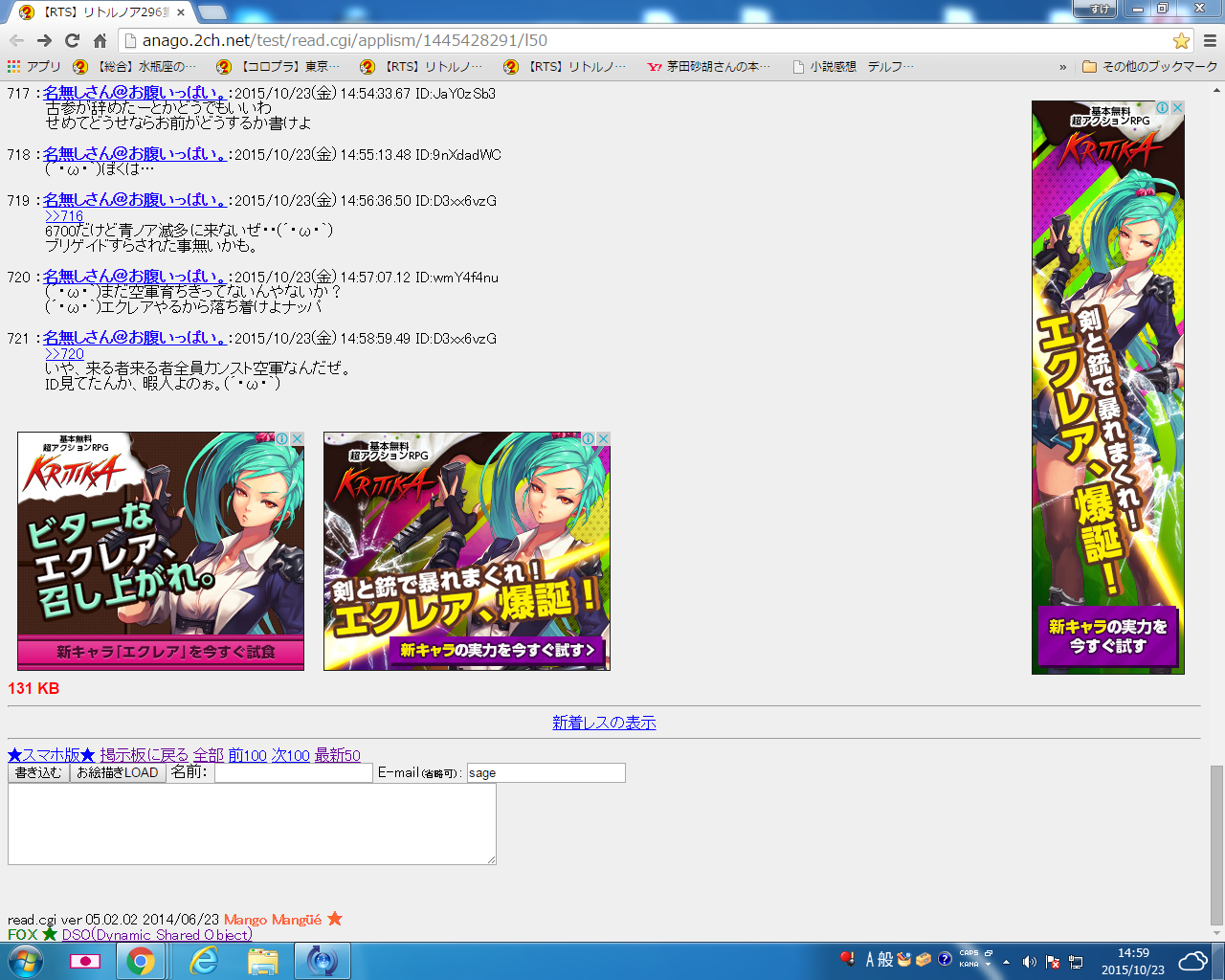Click 掲示板に戻る link

144,755
